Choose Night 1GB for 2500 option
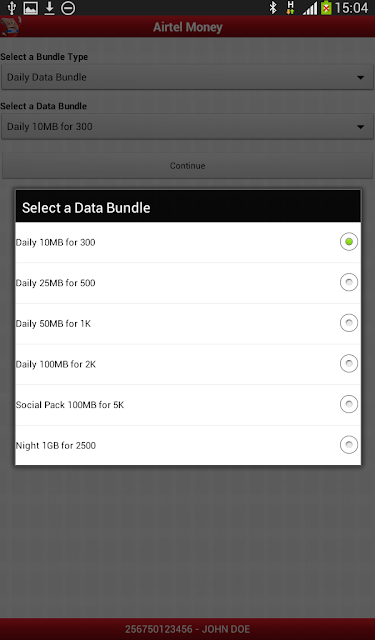375x640 pixels. (188, 445)
